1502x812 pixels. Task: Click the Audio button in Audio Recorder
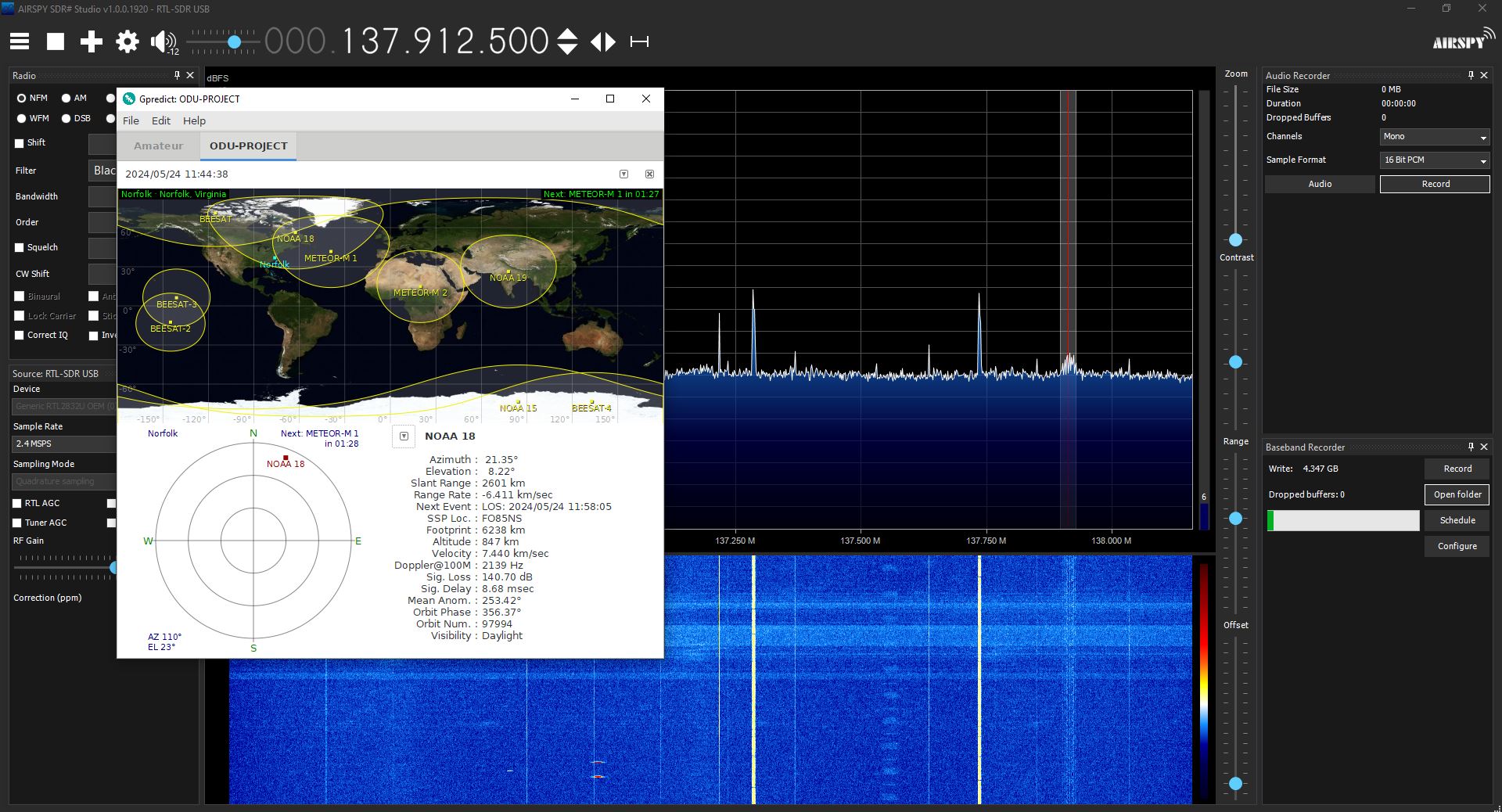point(1320,184)
